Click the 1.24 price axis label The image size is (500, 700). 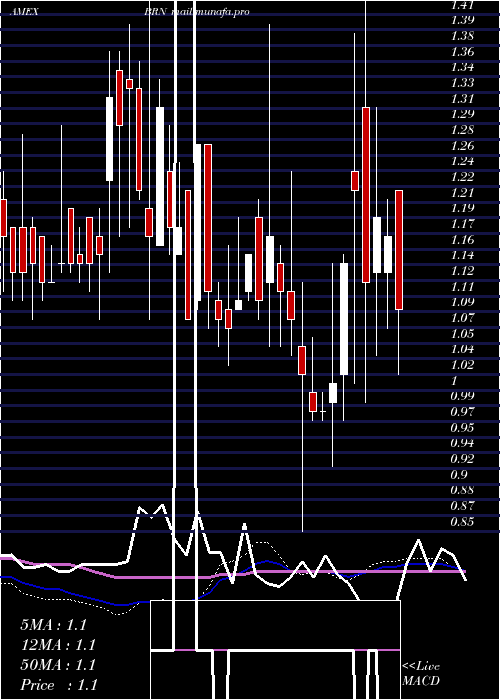[462, 161]
